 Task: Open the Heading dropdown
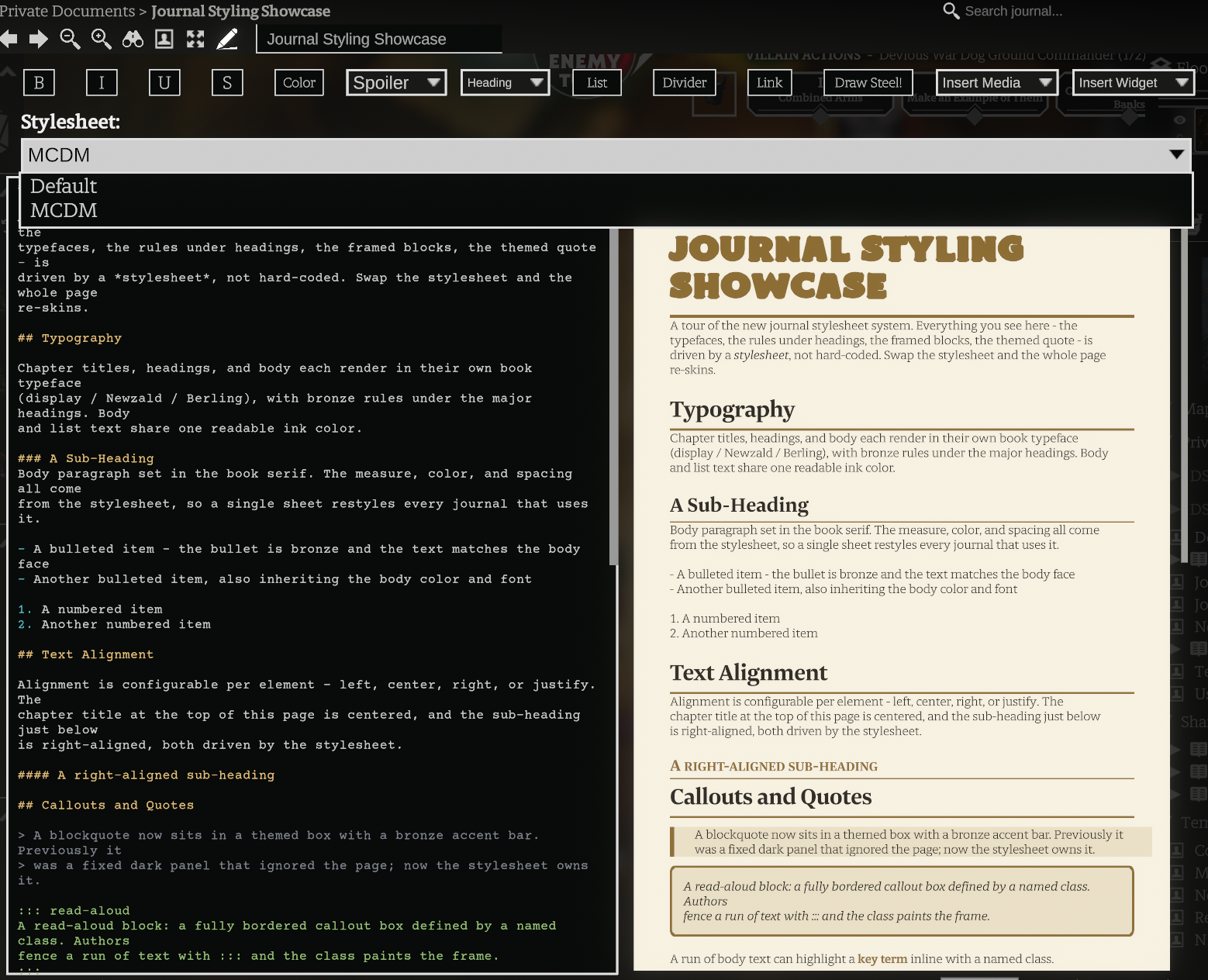pyautogui.click(x=505, y=83)
